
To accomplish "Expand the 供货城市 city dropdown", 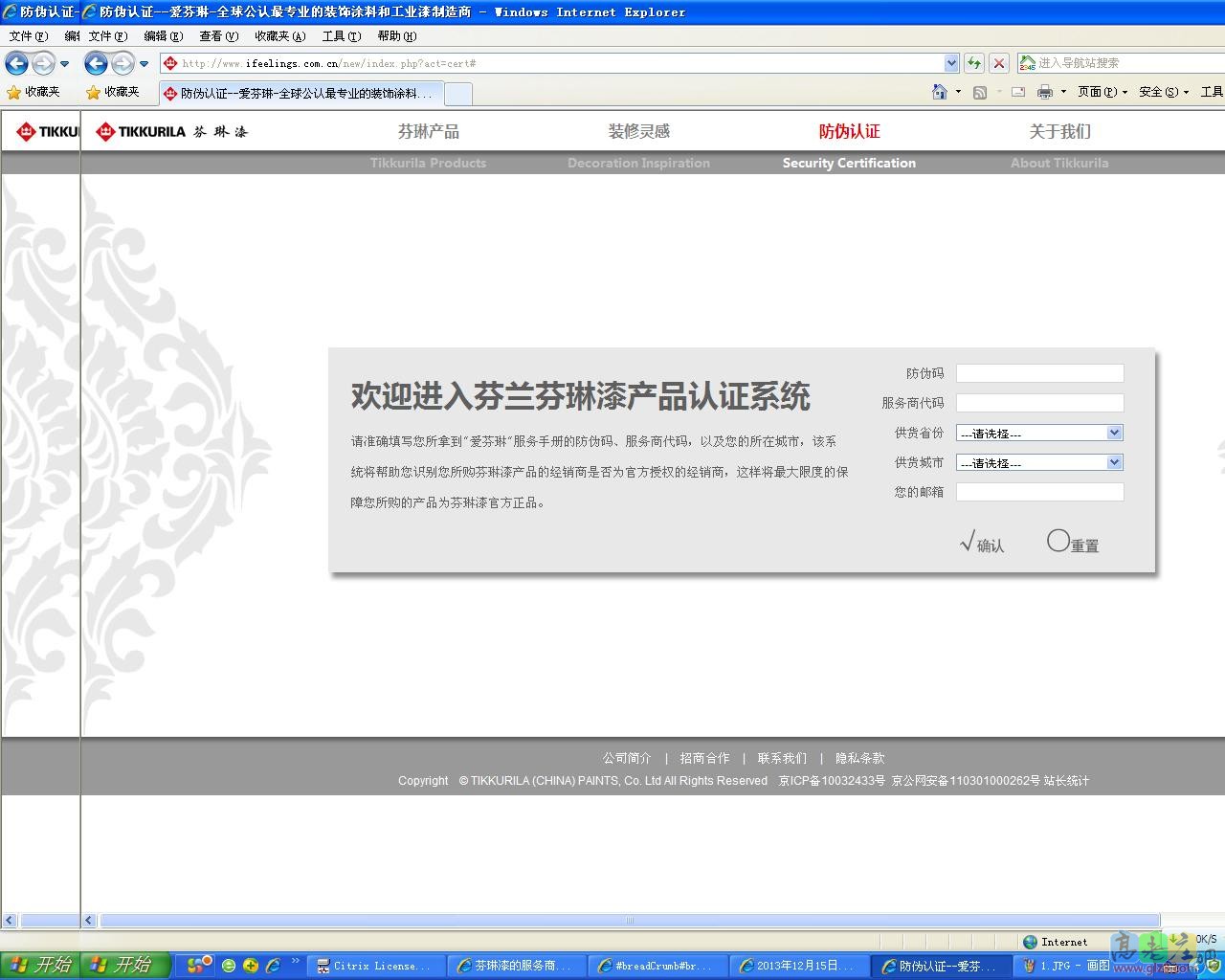I will (x=1114, y=462).
